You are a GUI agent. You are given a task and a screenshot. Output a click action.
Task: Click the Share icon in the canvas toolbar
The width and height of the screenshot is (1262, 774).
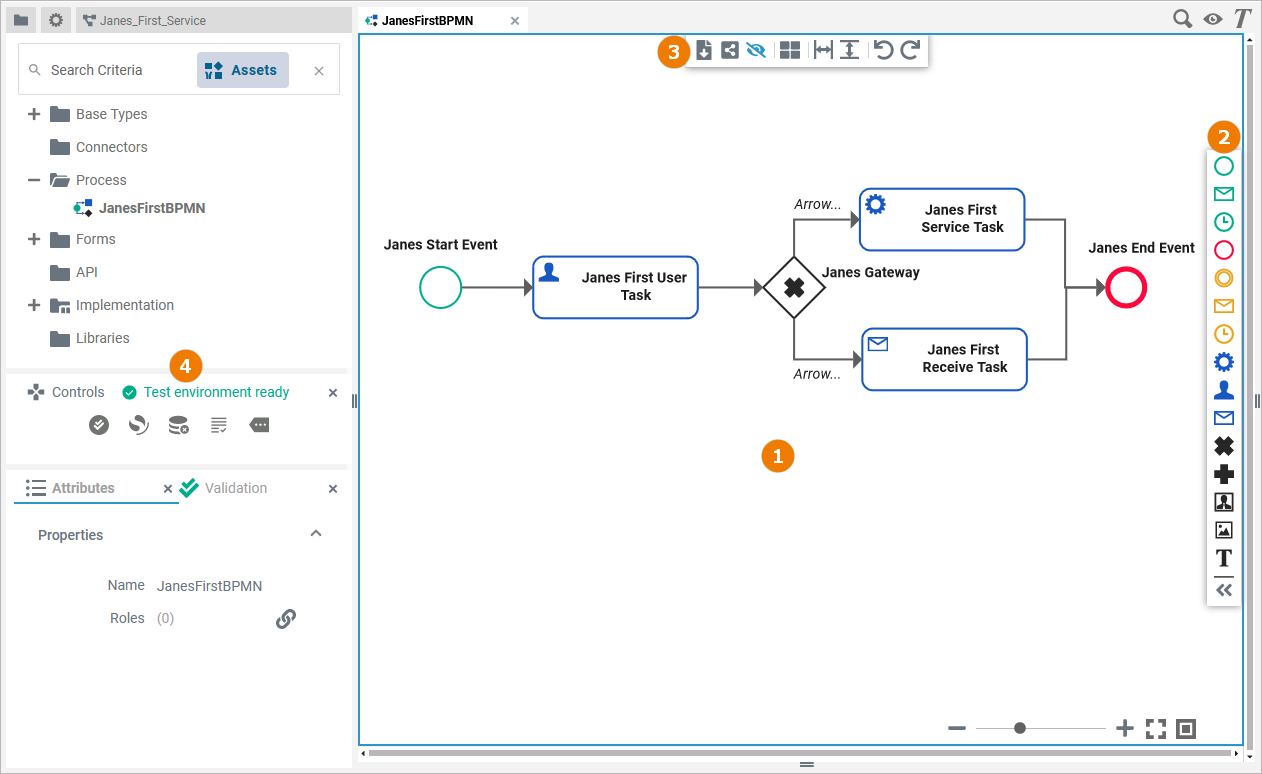point(729,49)
